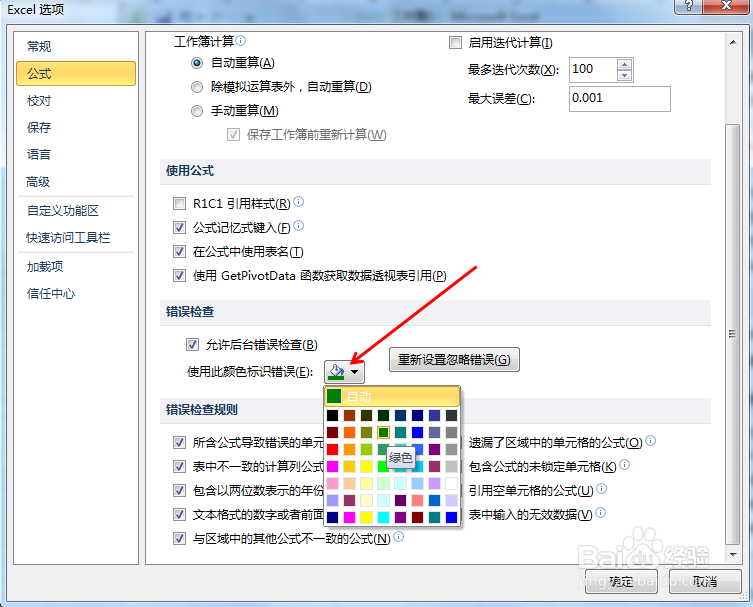The height and width of the screenshot is (607, 753).
Task: Select 手动重算 radio option
Action: [x=197, y=111]
